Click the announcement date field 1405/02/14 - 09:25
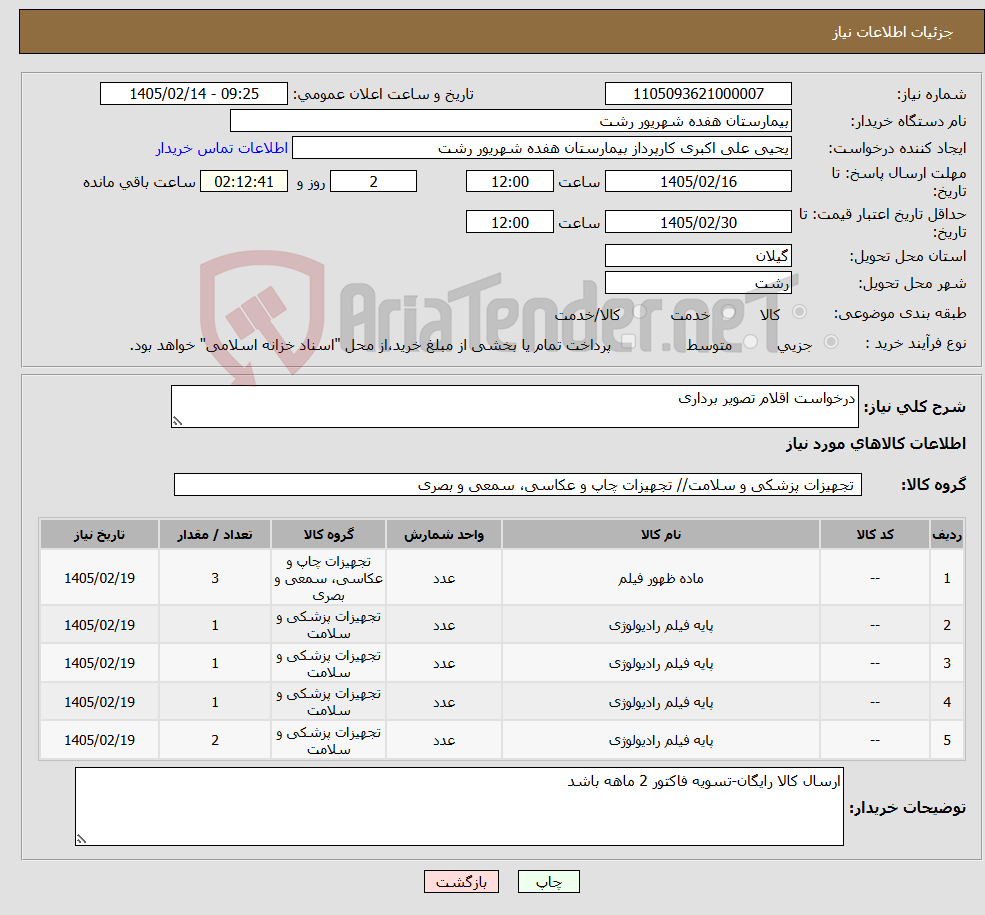Screen dimensions: 985x915 point(193,94)
